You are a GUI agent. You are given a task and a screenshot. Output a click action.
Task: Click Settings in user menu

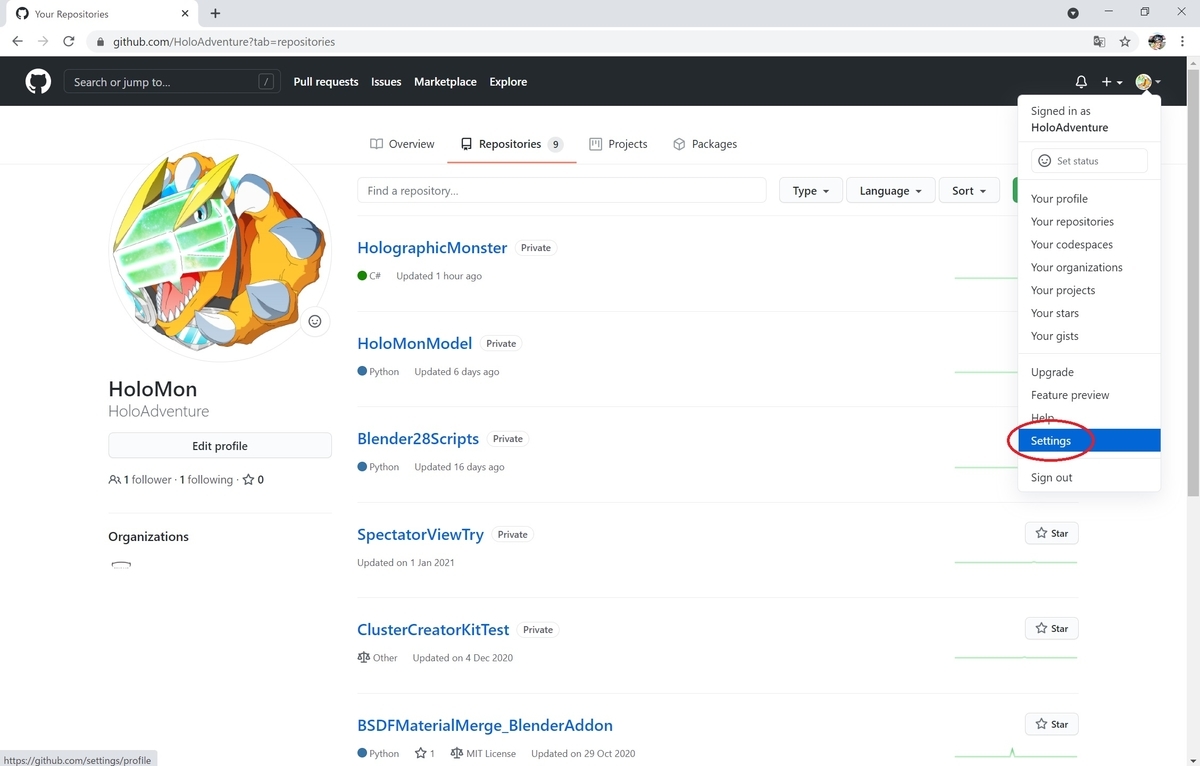(1089, 441)
